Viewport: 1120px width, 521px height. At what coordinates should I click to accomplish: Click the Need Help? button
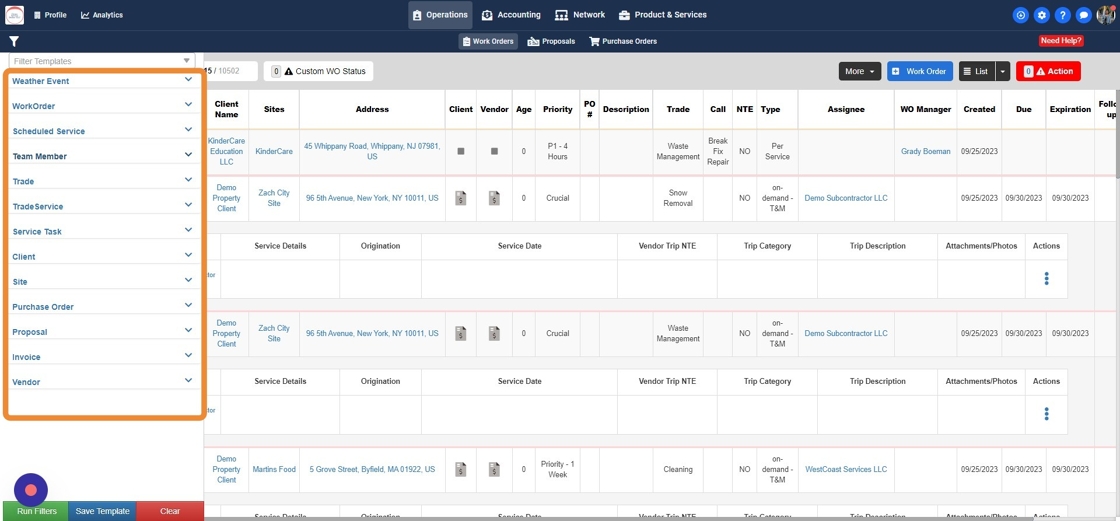(x=1061, y=41)
